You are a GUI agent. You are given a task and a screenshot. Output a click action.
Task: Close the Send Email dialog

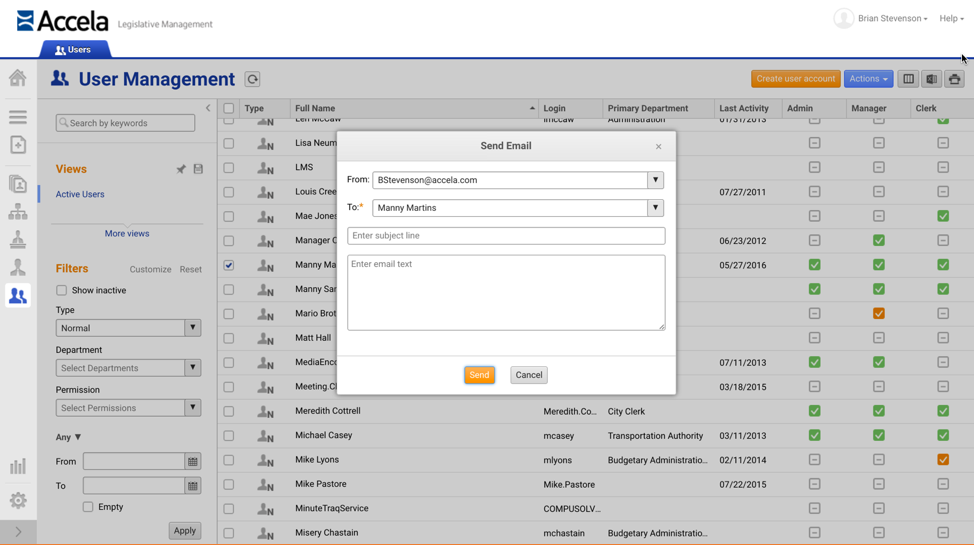coord(658,147)
